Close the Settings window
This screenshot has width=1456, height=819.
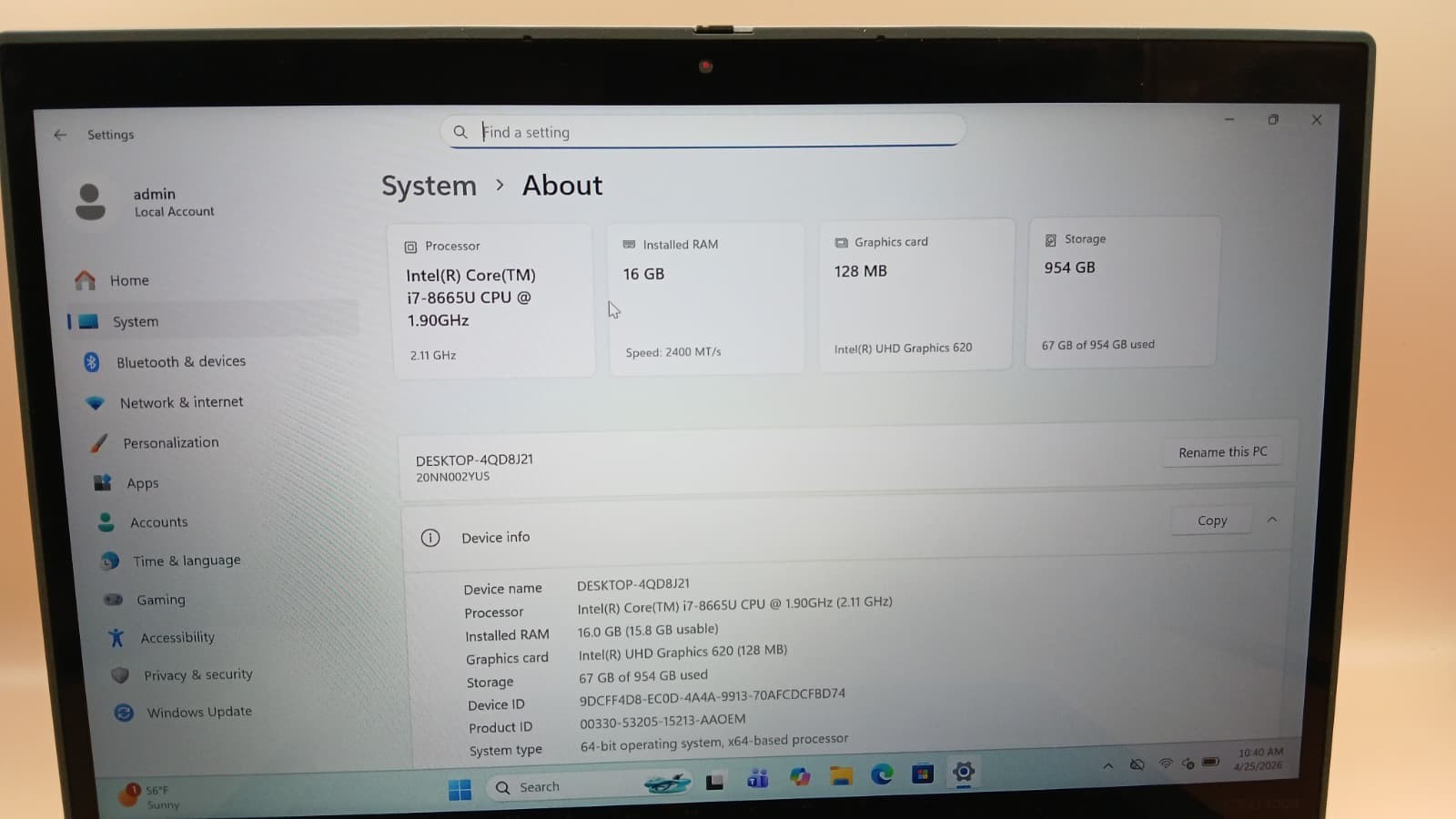[x=1317, y=119]
